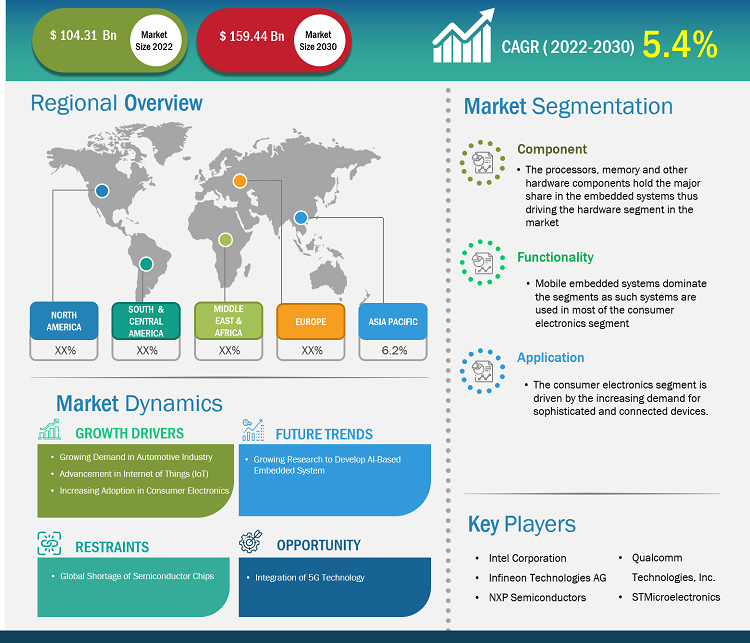Viewport: 750px width, 643px height.
Task: Click the CAGR (2022-2030) label
Action: 568,47
